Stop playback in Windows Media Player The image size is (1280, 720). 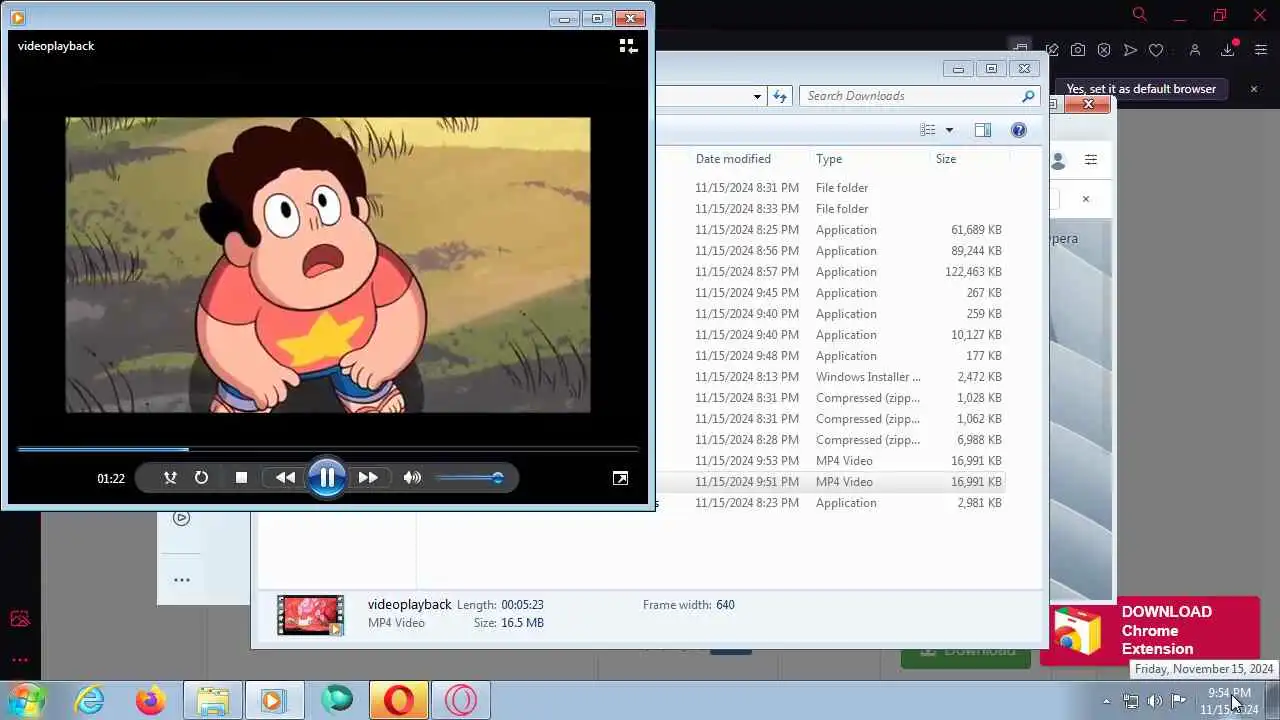click(x=241, y=478)
